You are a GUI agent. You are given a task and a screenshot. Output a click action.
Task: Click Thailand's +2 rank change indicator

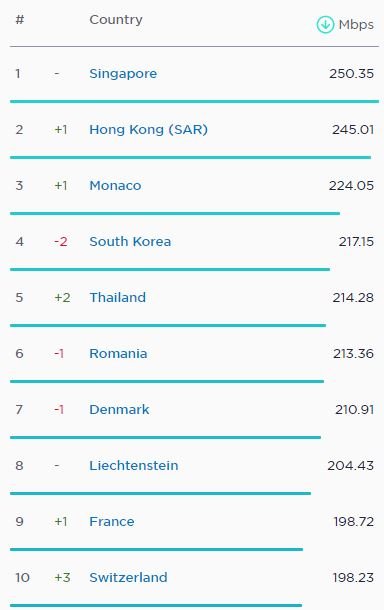[62, 298]
